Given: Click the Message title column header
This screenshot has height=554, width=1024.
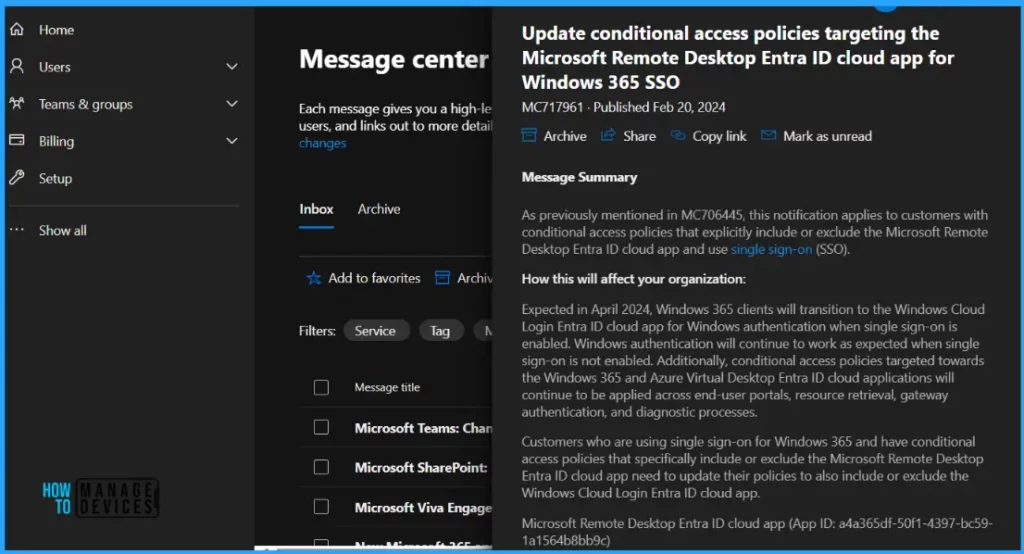Looking at the screenshot, I should [x=387, y=387].
